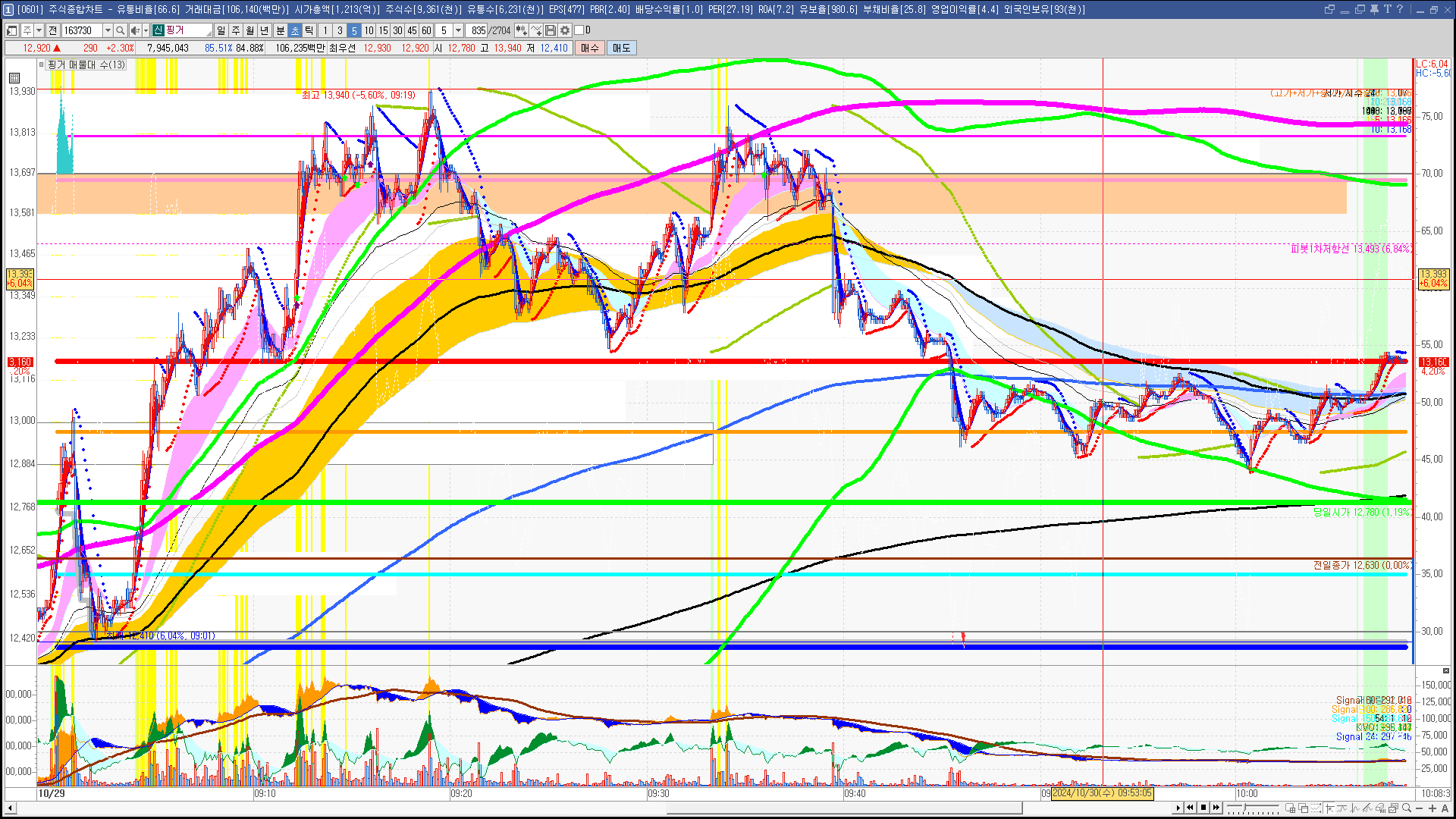Screen dimensions: 1456x819
Task: Toggle the D checkbox in toolbar
Action: (x=579, y=30)
